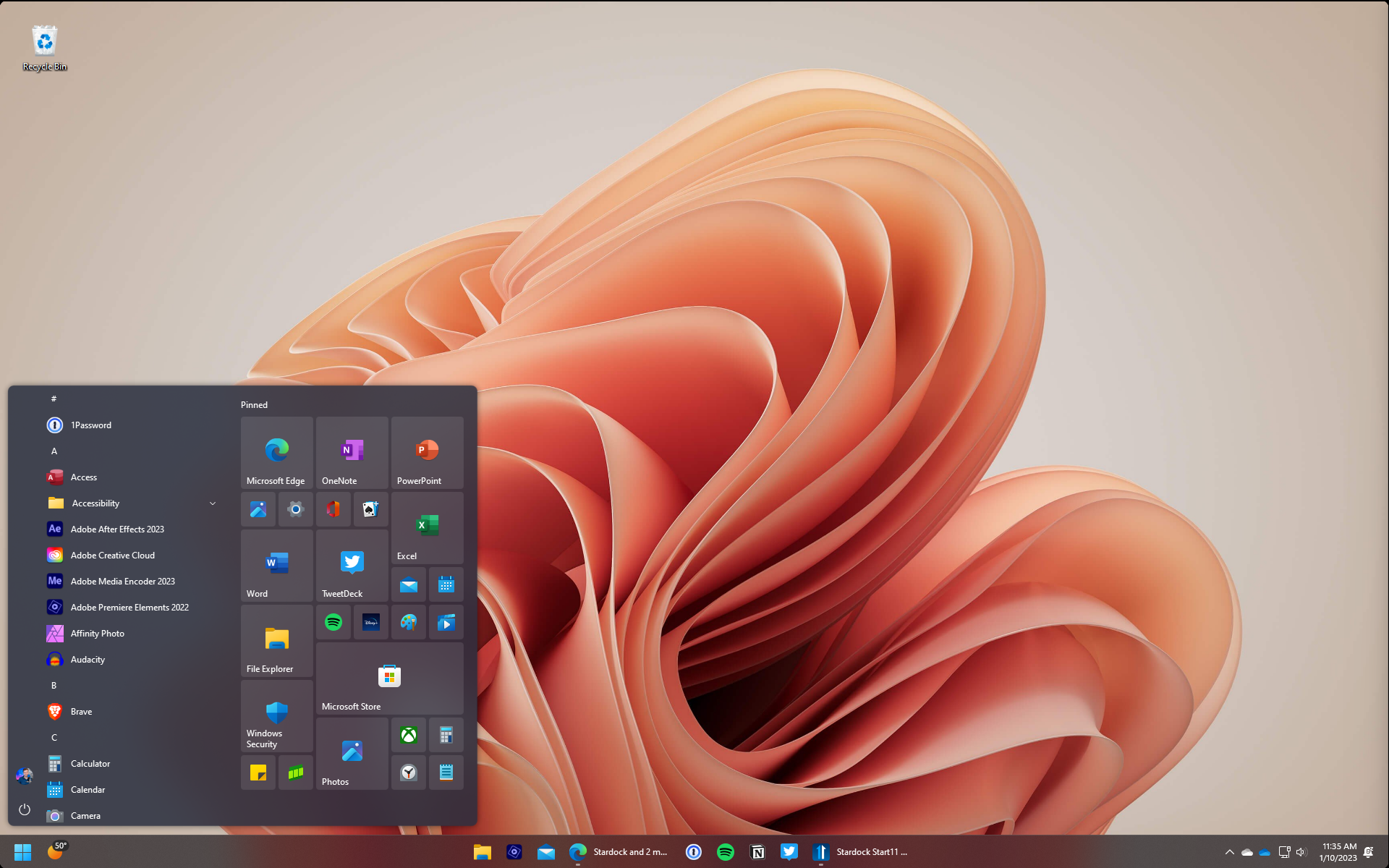Launch Xbox app
1389x868 pixels.
point(407,734)
